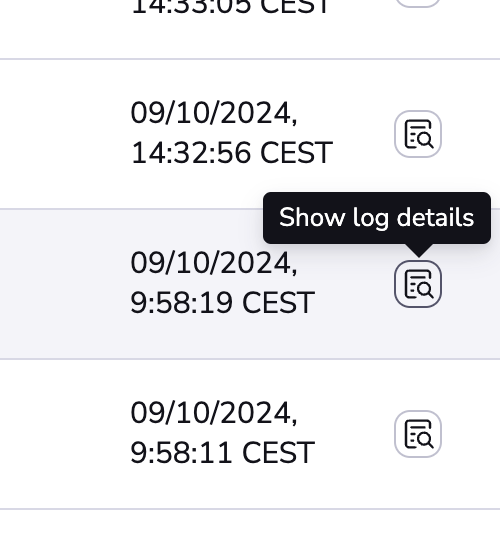Click the word "details" in the tooltip
The width and height of the screenshot is (500, 550).
point(435,217)
